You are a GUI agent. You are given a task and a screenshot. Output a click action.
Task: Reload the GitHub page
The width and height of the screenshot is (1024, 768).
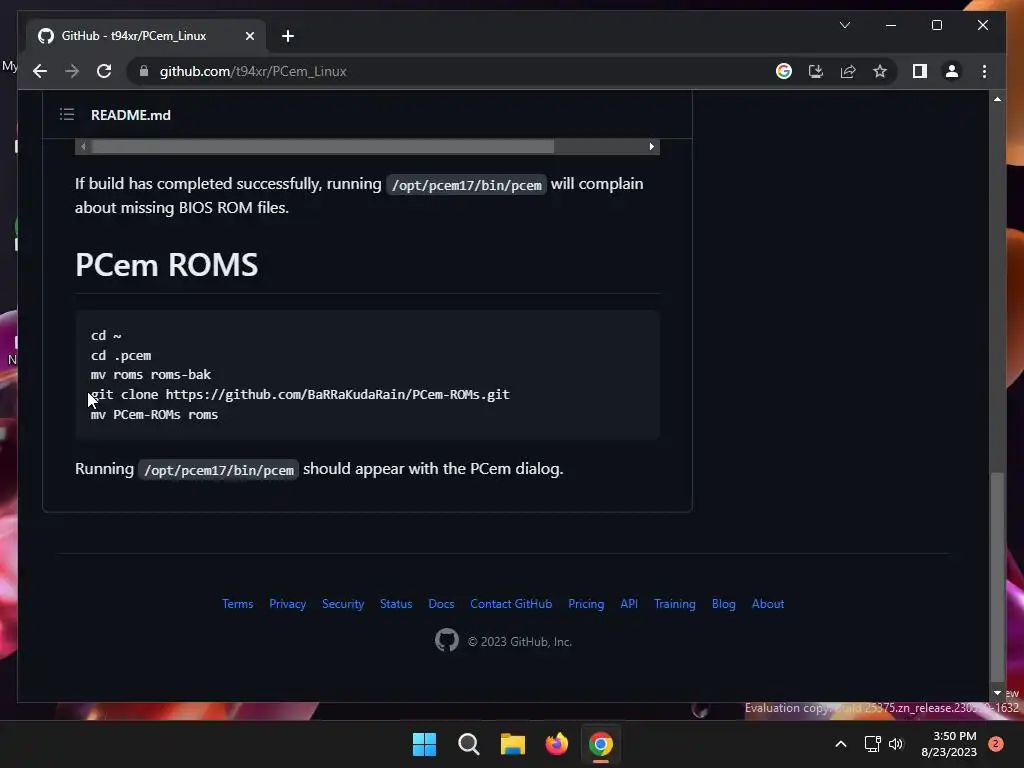(x=104, y=71)
